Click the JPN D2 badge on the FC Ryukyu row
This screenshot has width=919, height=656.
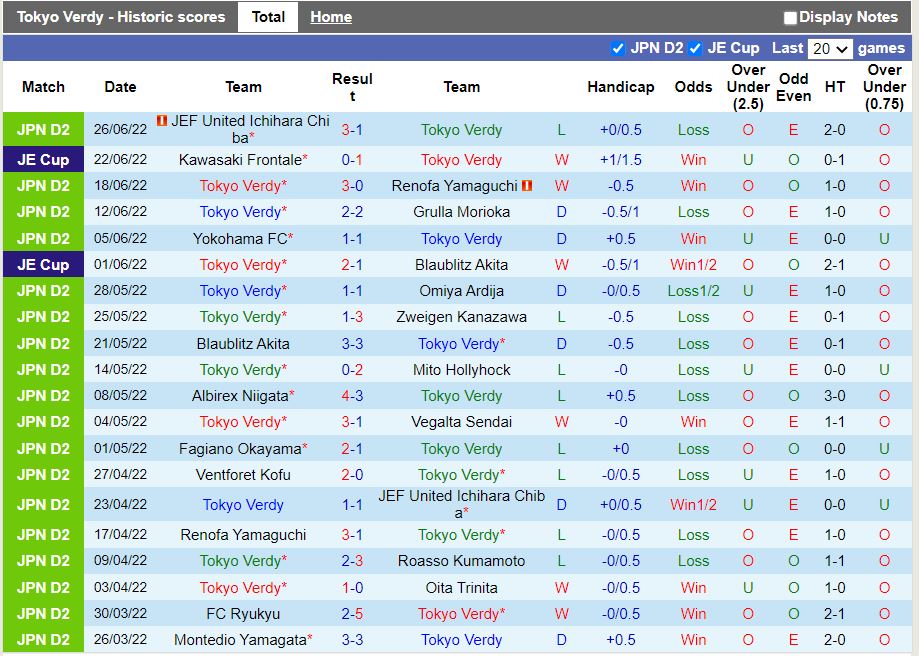[43, 613]
